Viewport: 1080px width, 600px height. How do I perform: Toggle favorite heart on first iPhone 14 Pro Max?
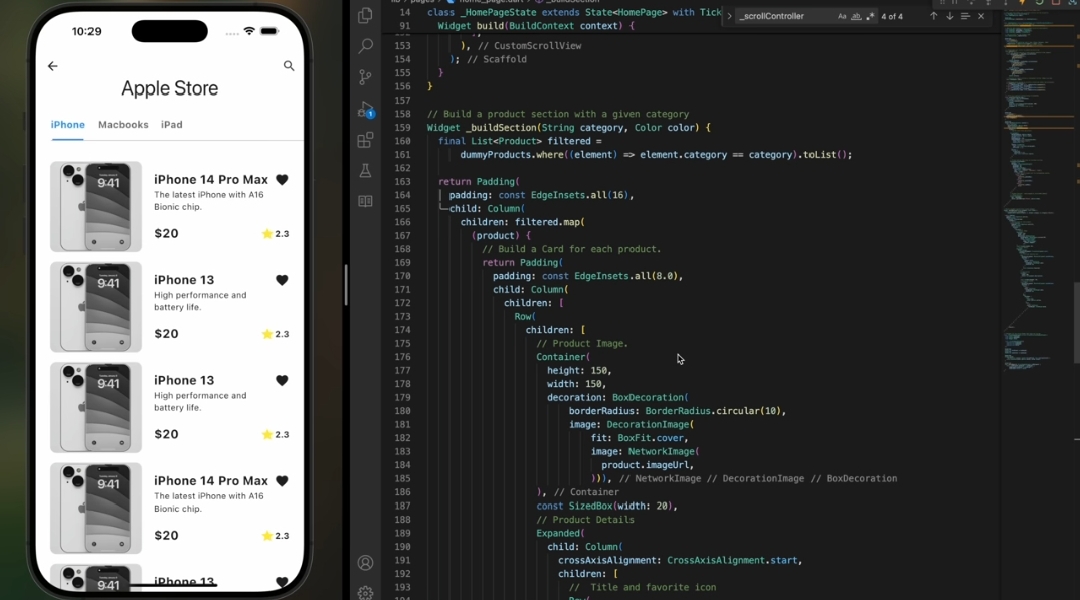click(x=282, y=180)
